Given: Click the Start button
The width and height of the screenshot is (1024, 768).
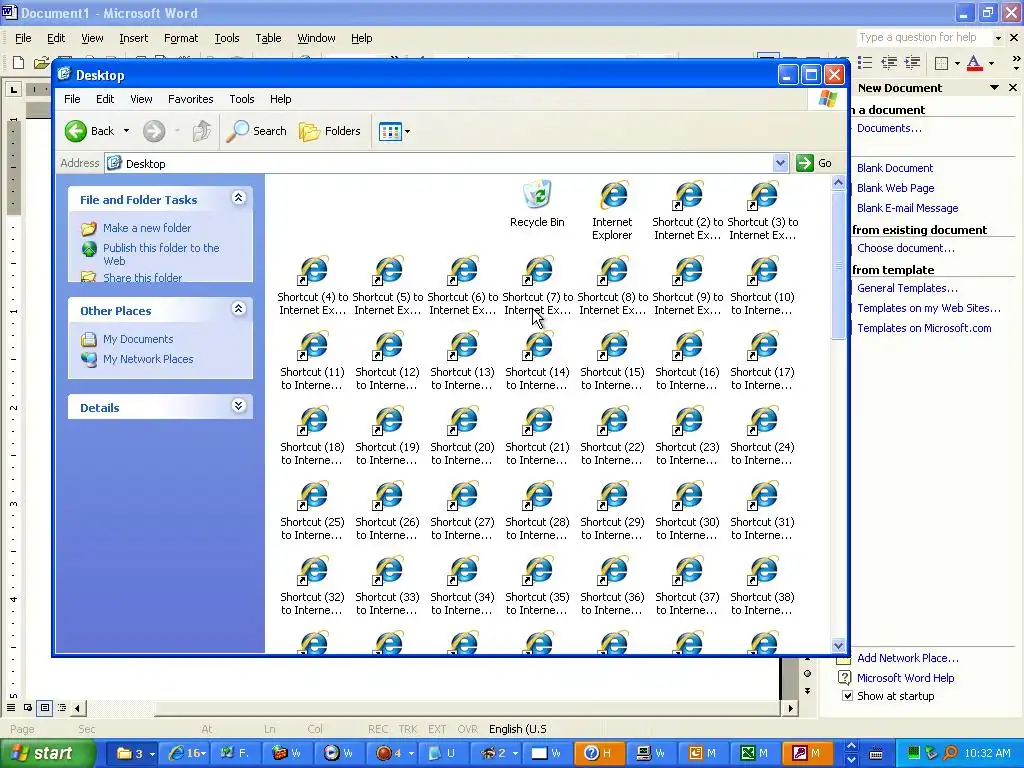Looking at the screenshot, I should [x=47, y=753].
